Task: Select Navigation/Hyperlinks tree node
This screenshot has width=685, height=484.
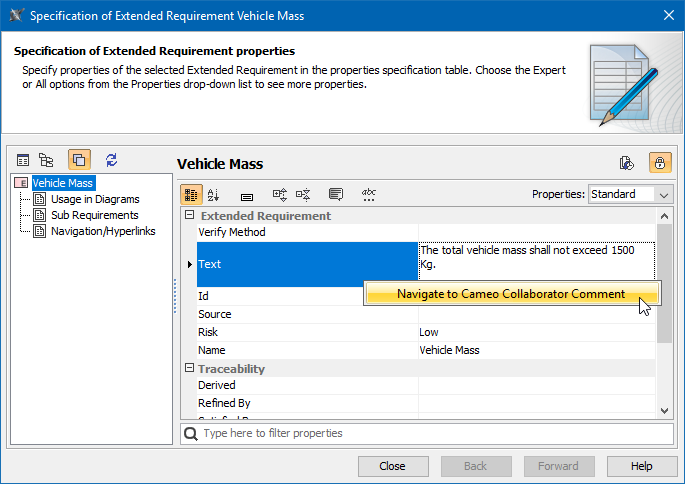Action: 103,231
